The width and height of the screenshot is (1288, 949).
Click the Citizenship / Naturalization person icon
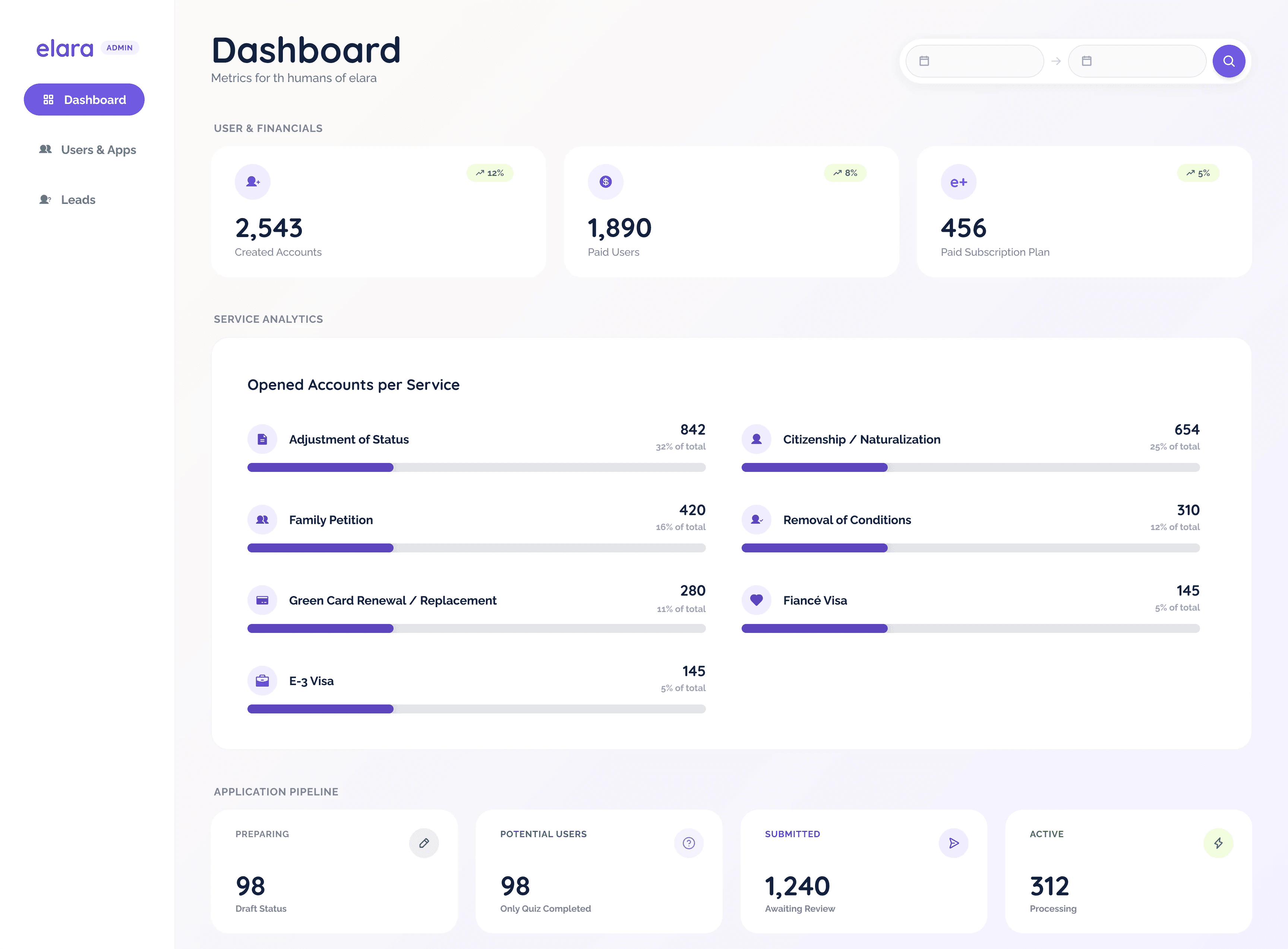pyautogui.click(x=756, y=439)
